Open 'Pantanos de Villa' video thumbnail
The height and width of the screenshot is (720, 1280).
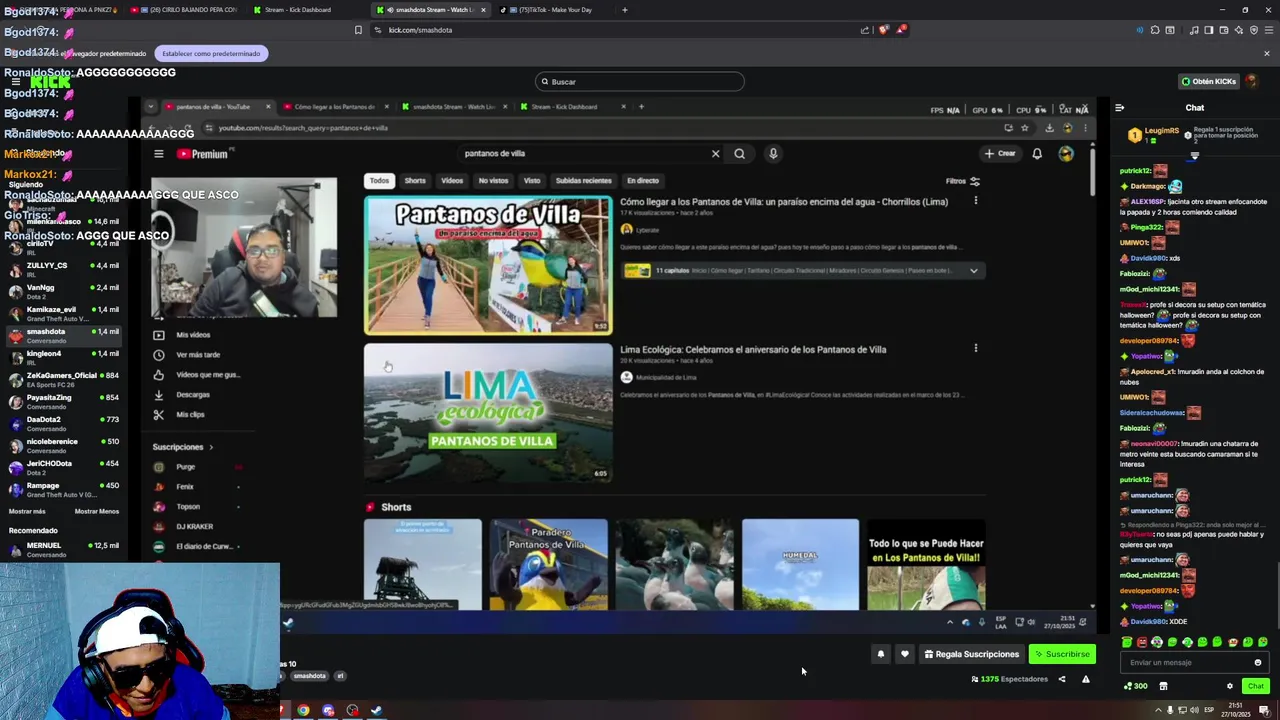(x=488, y=265)
